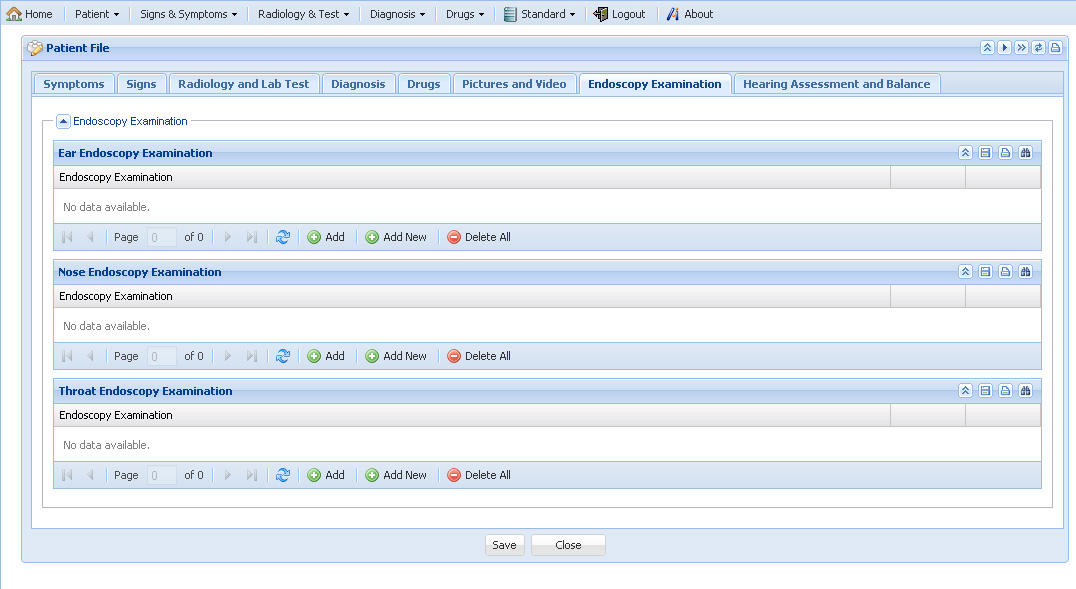
Task: Click save icon in Throat Endoscopy Examination header
Action: click(985, 391)
